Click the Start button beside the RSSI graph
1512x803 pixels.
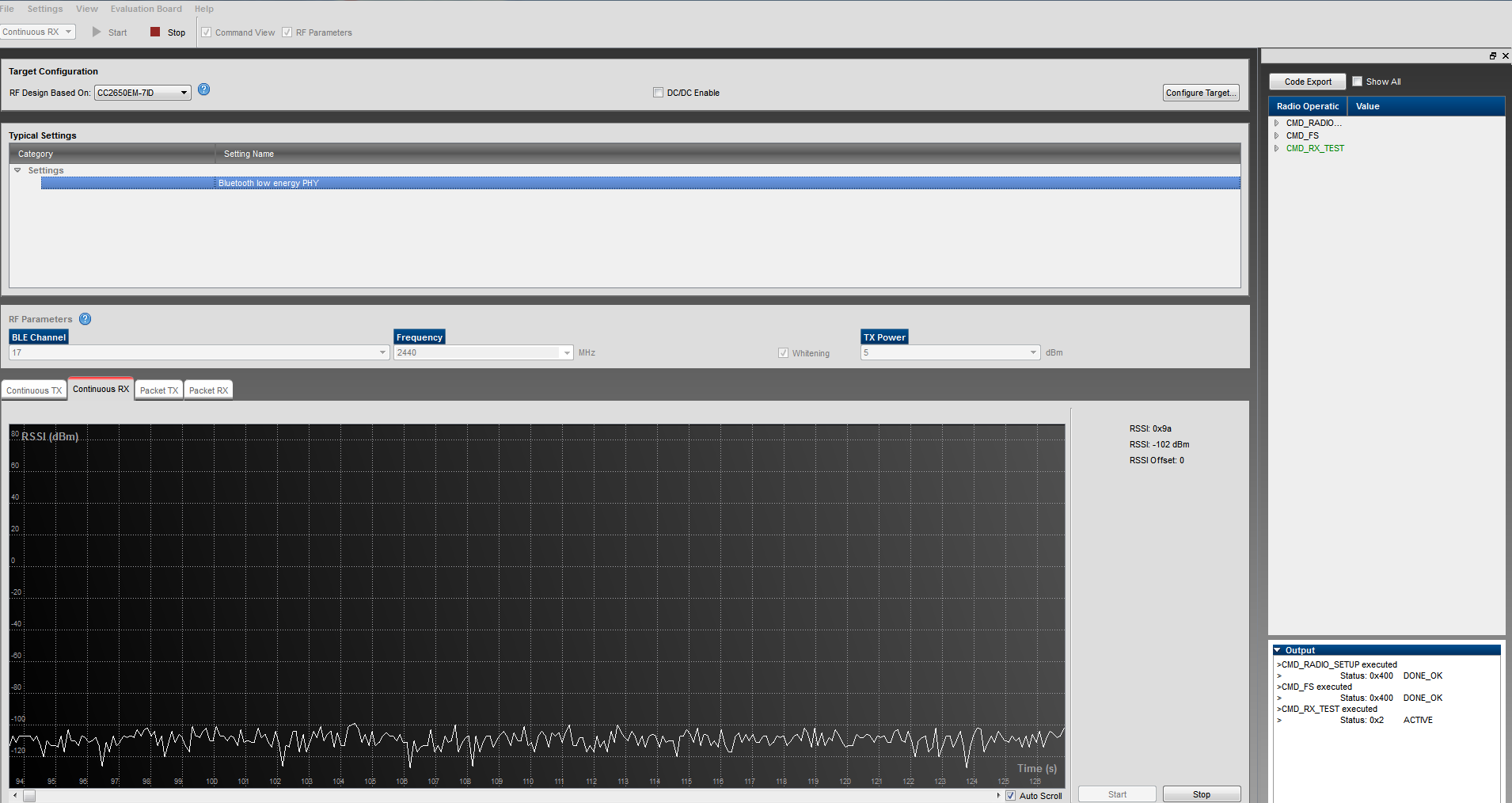[x=1117, y=794]
